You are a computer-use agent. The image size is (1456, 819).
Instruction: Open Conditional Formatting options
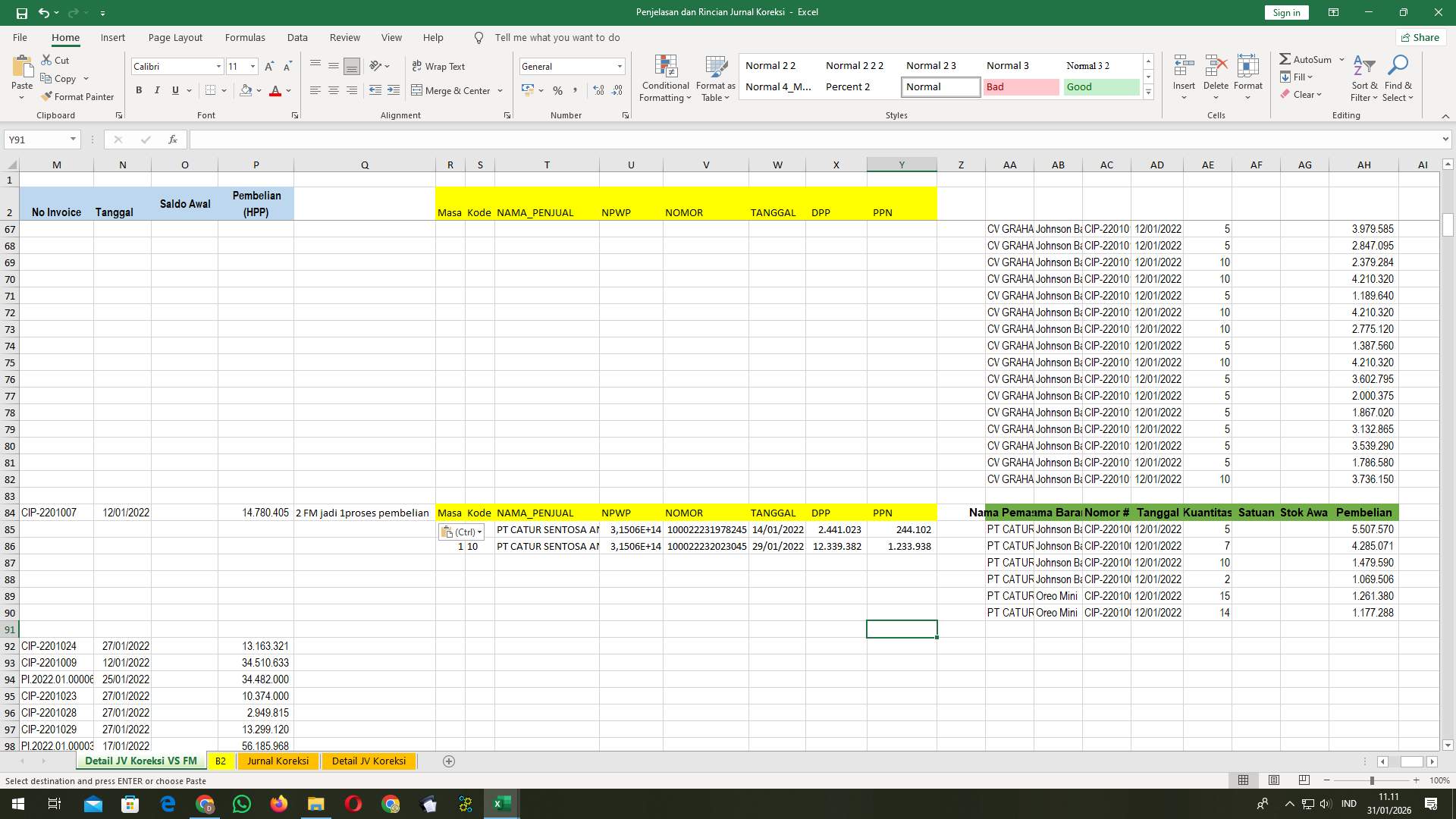[x=665, y=78]
